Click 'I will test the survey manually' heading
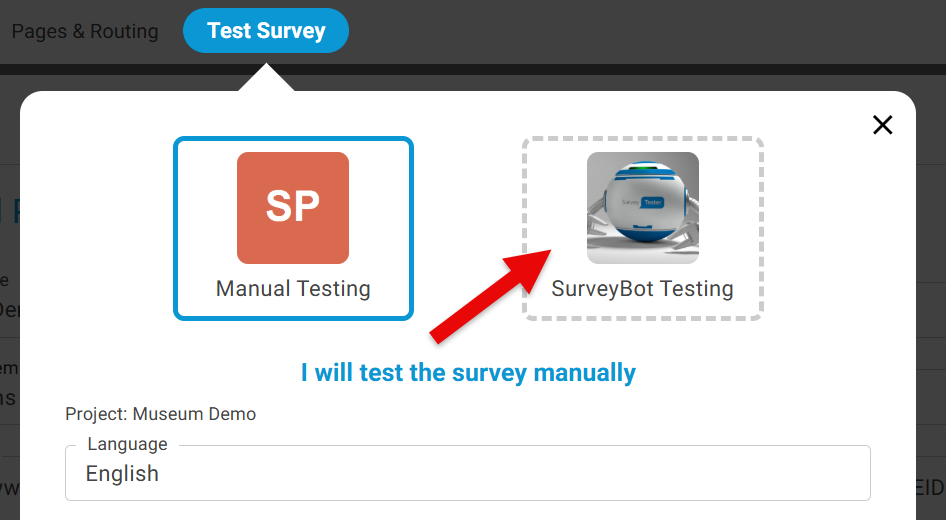946x520 pixels. click(468, 373)
